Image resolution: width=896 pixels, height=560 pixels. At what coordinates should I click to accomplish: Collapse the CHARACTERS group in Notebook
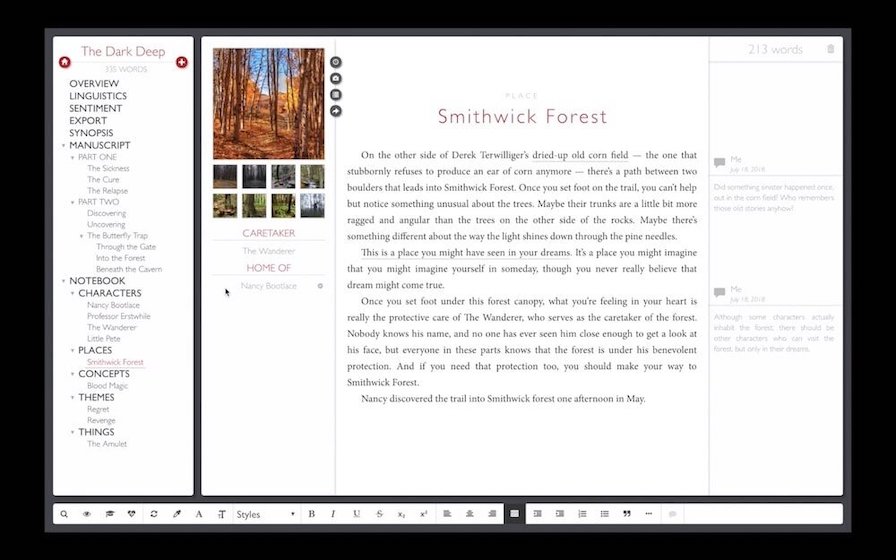coord(73,294)
